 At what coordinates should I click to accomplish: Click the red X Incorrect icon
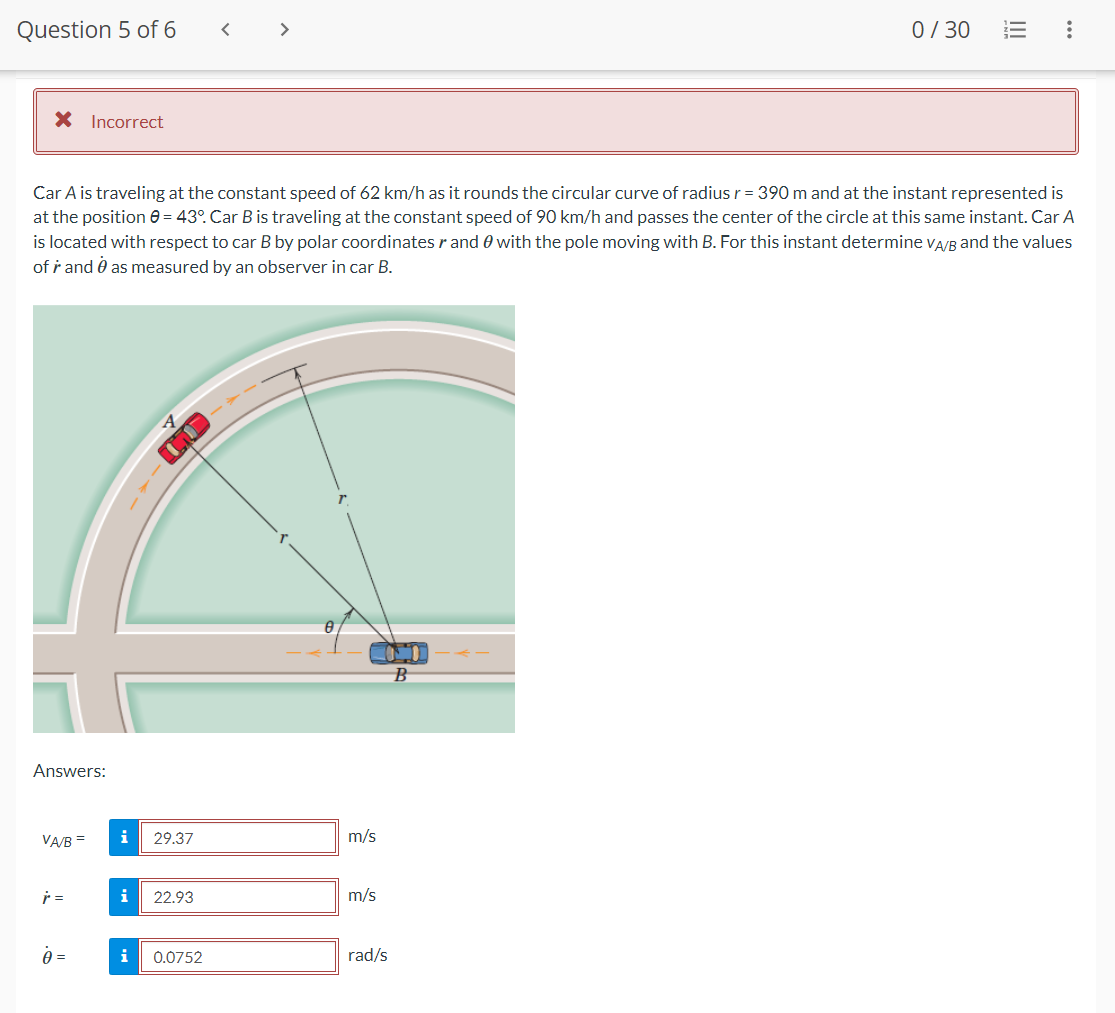[63, 119]
